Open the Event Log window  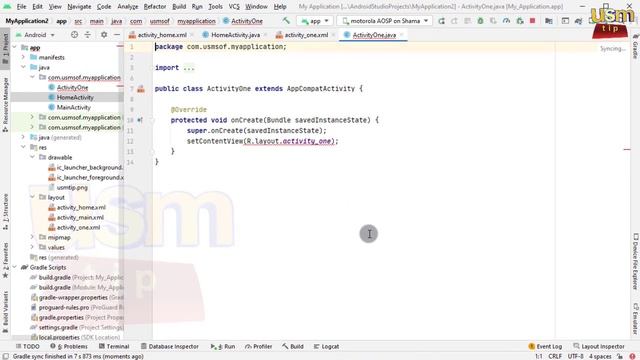coord(545,346)
